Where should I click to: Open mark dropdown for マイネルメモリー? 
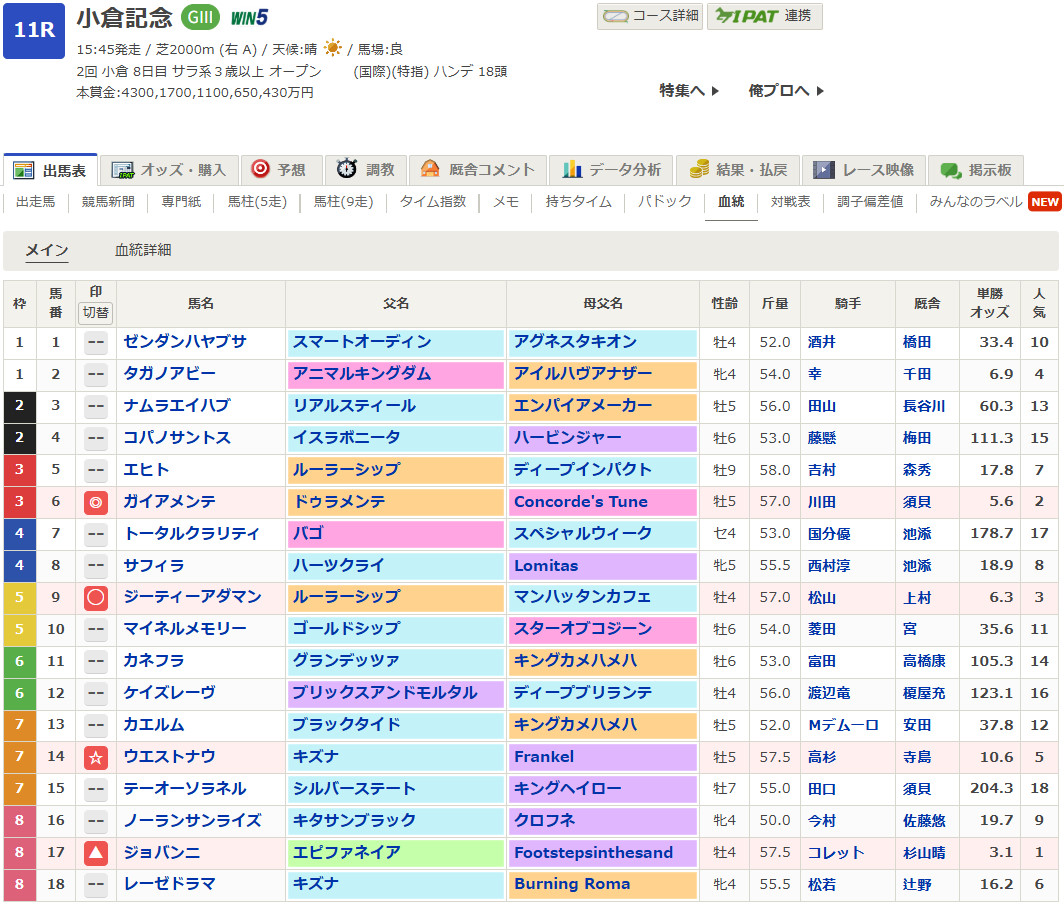[x=96, y=630]
